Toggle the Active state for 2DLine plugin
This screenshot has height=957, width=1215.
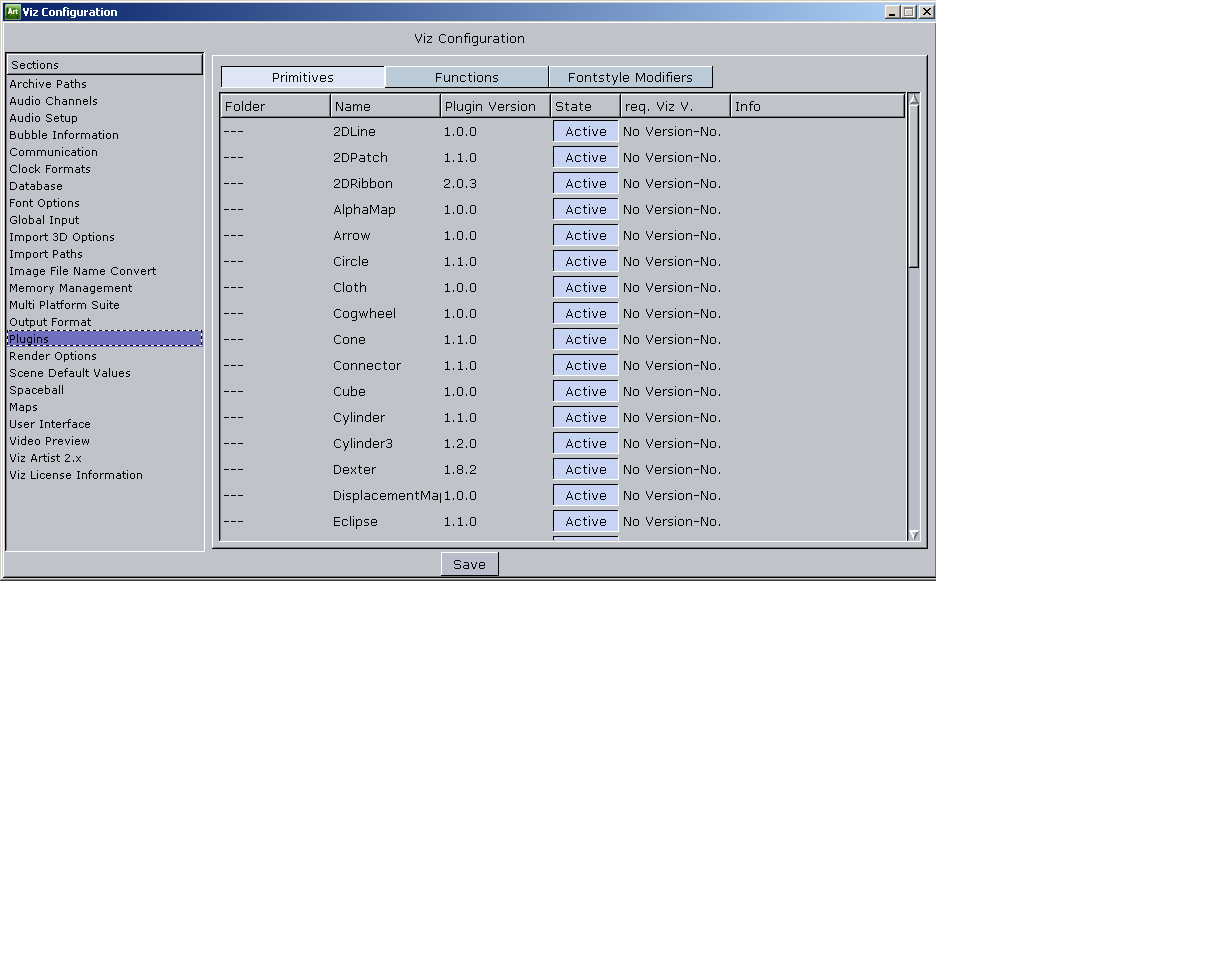pyautogui.click(x=585, y=132)
